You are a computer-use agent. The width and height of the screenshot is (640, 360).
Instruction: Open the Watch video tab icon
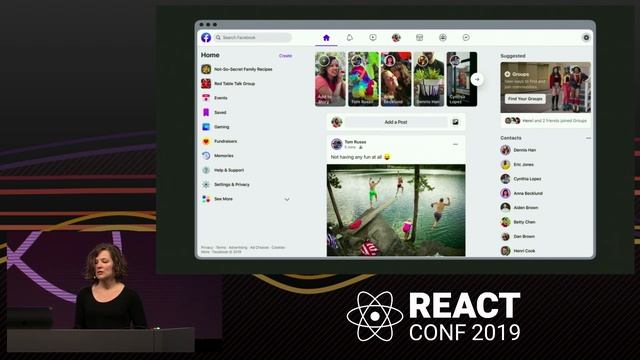click(x=373, y=38)
